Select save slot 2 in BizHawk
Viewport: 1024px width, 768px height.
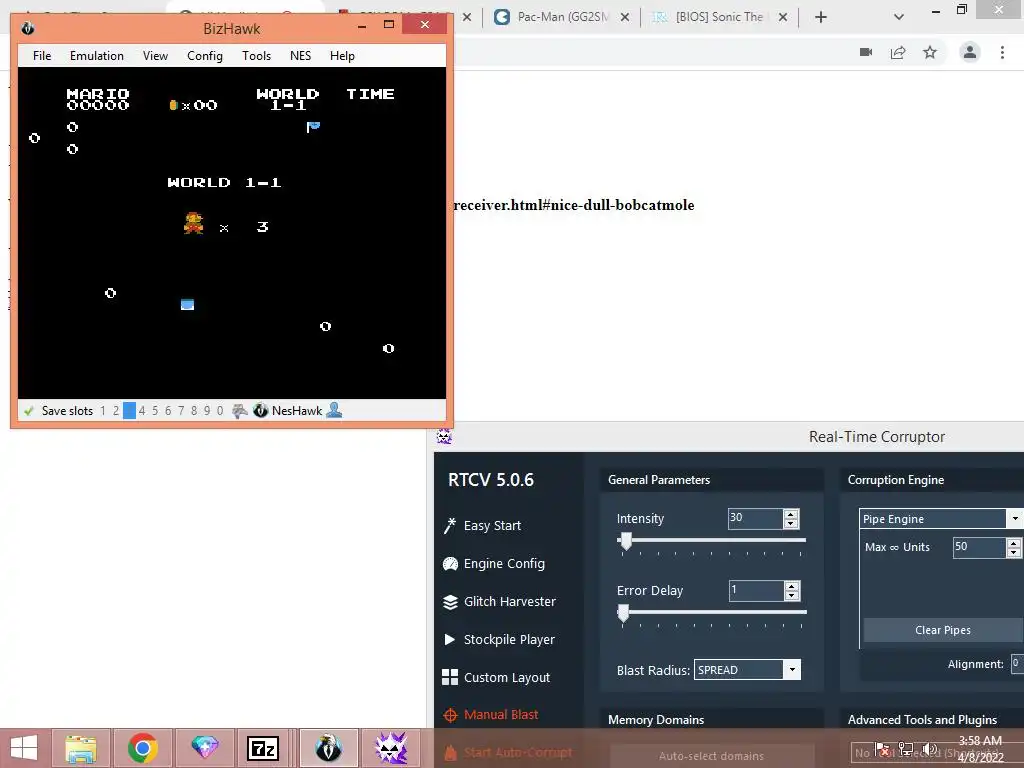pos(116,411)
